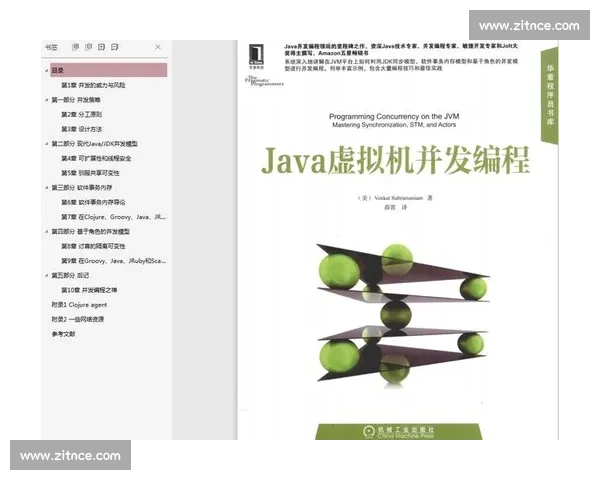Open 附录1 Clojure agent bookmark

click(80, 303)
